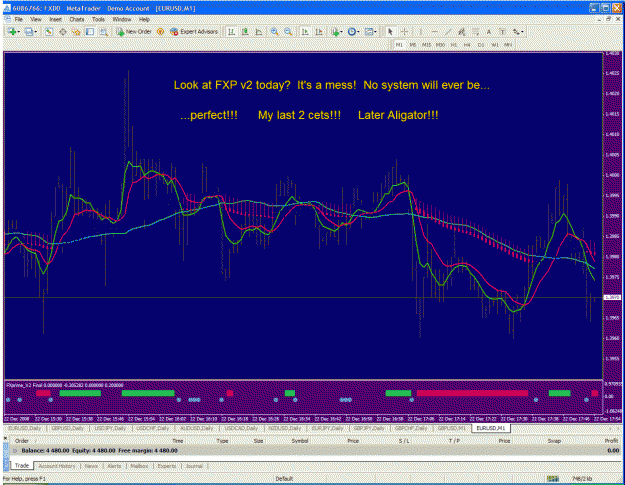Image resolution: width=625 pixels, height=485 pixels.
Task: Expand the Indicators dropdown arrow
Action: (342, 32)
